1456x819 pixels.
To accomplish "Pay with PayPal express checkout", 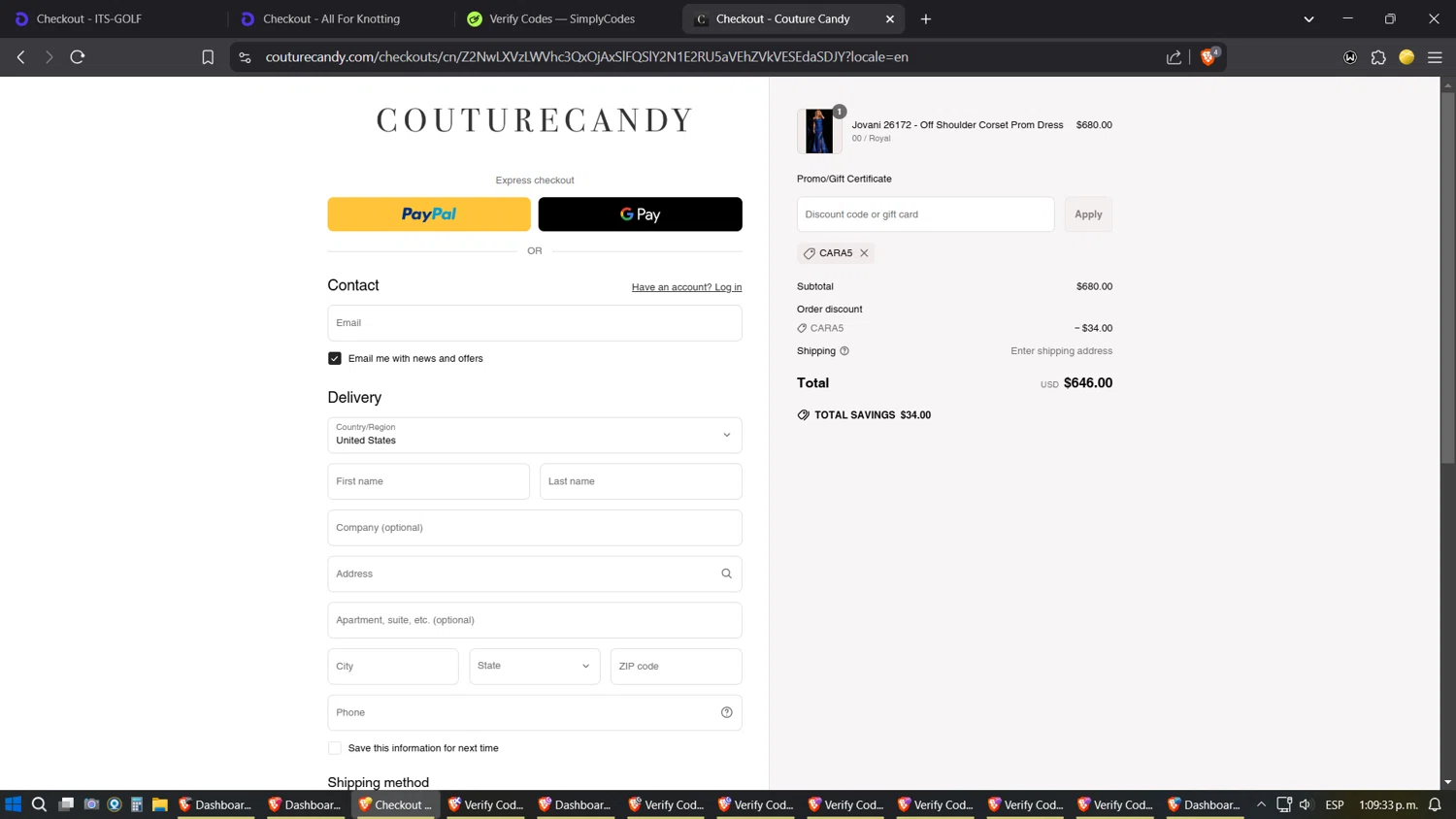I will coord(429,214).
